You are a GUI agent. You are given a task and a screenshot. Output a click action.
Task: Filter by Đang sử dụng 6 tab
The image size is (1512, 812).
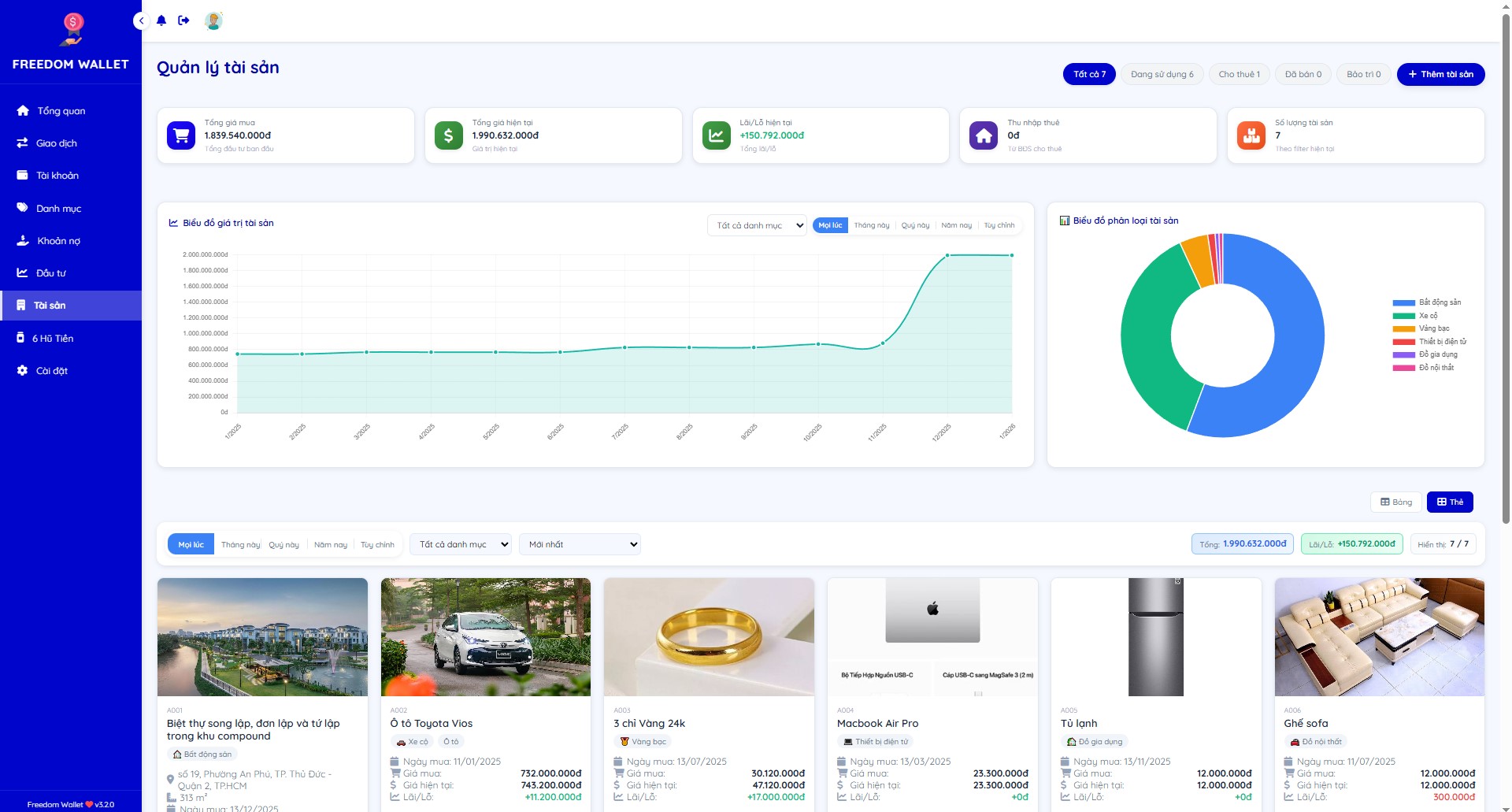click(1162, 74)
